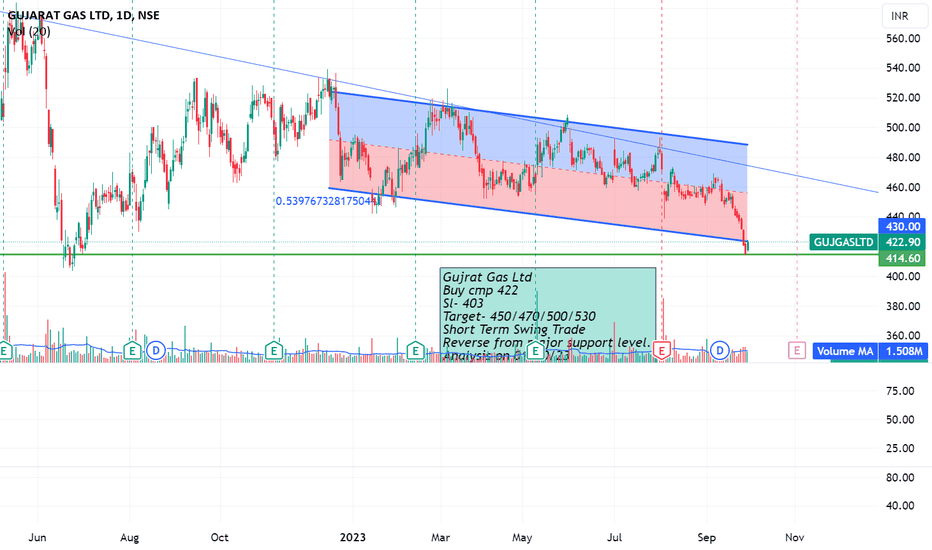Screen dimensions: 932x550
Task: Click the 40.00 bottom pane axis label
Action: pos(900,506)
